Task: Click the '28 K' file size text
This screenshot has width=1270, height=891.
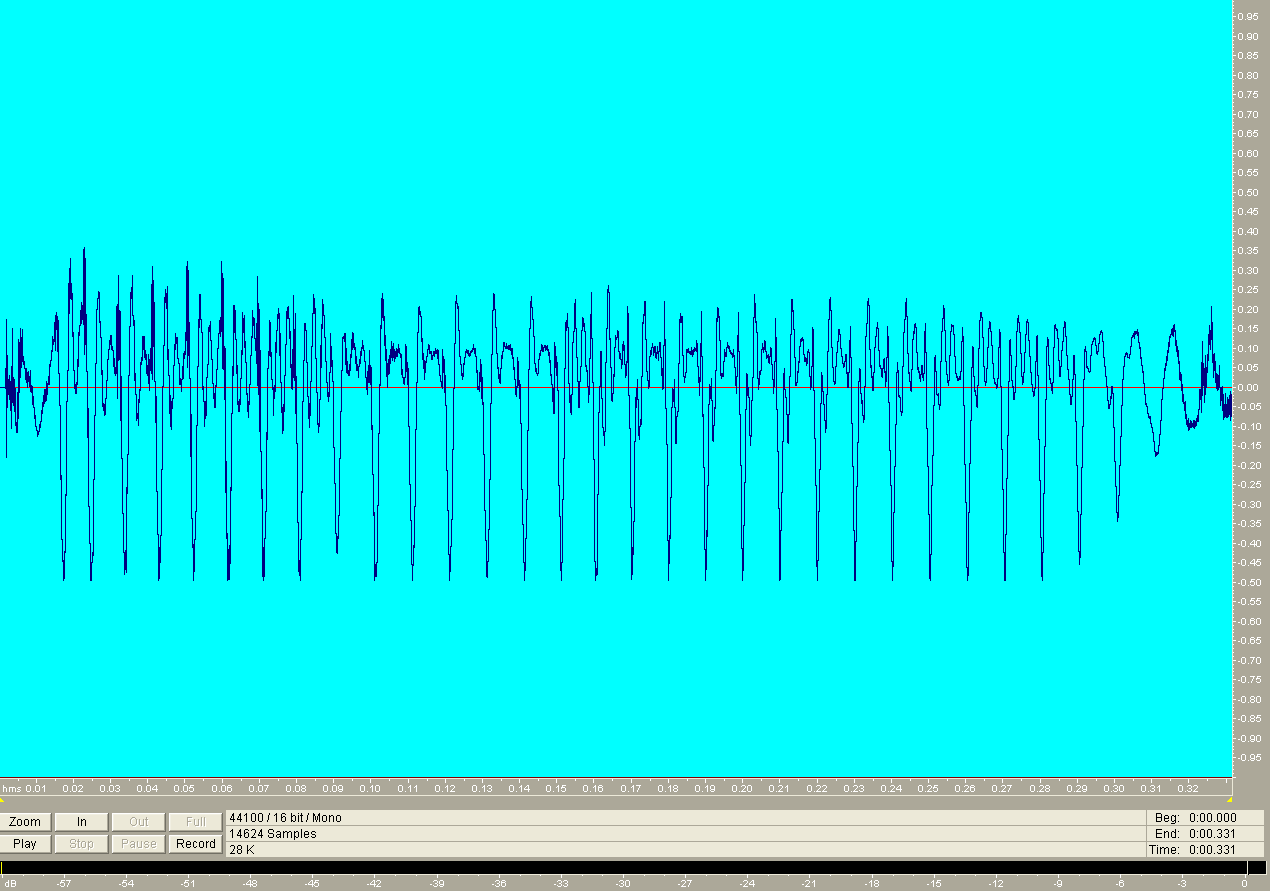Action: click(x=242, y=849)
